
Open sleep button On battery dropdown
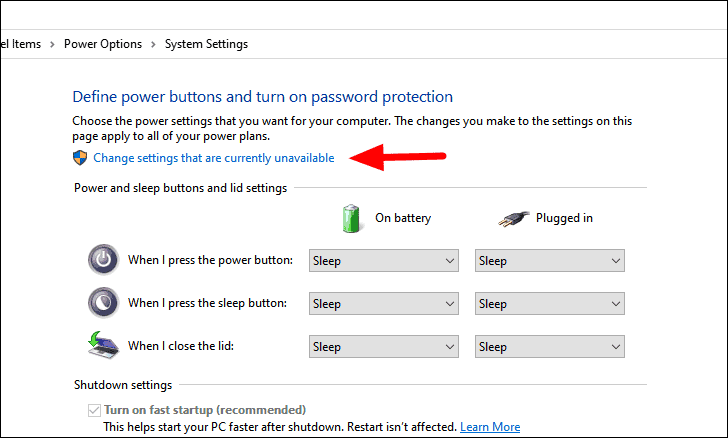tap(384, 304)
